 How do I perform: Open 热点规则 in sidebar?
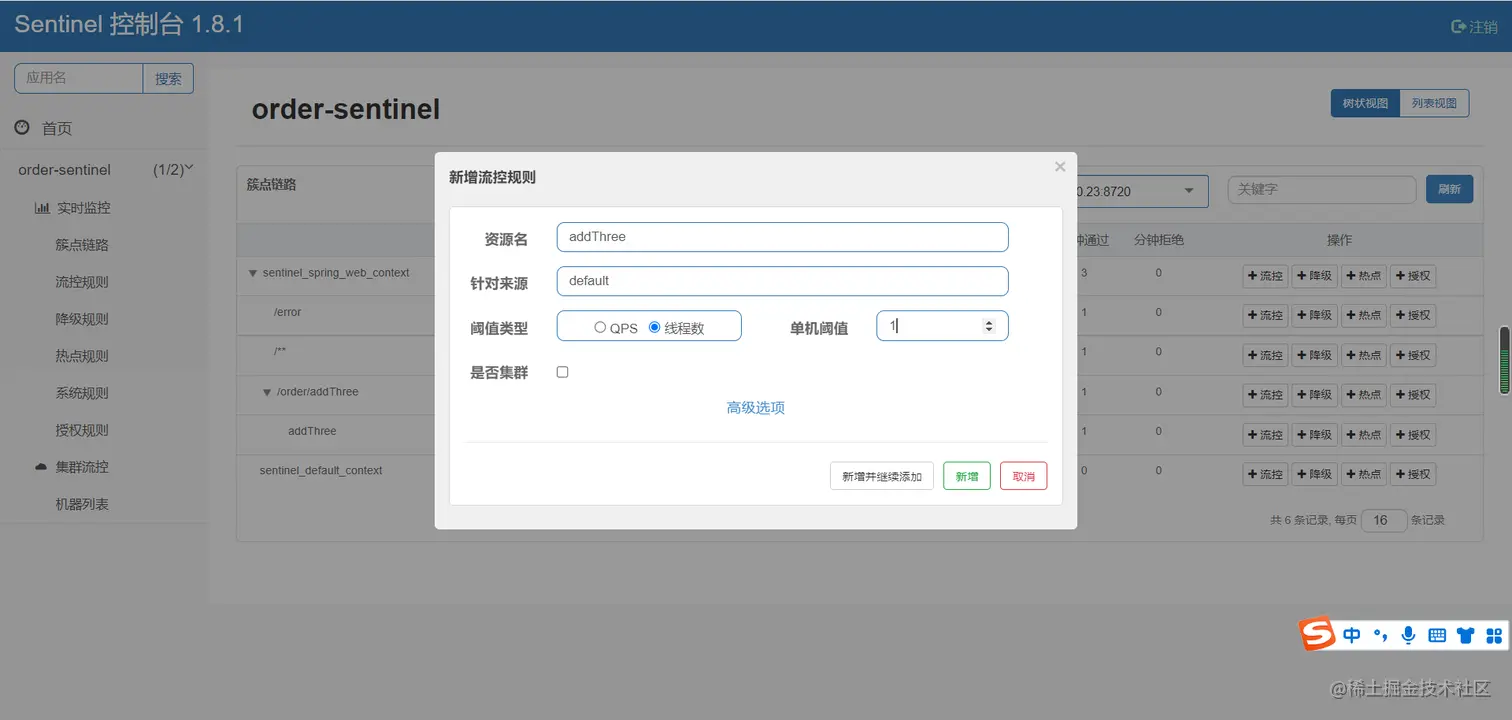(82, 356)
